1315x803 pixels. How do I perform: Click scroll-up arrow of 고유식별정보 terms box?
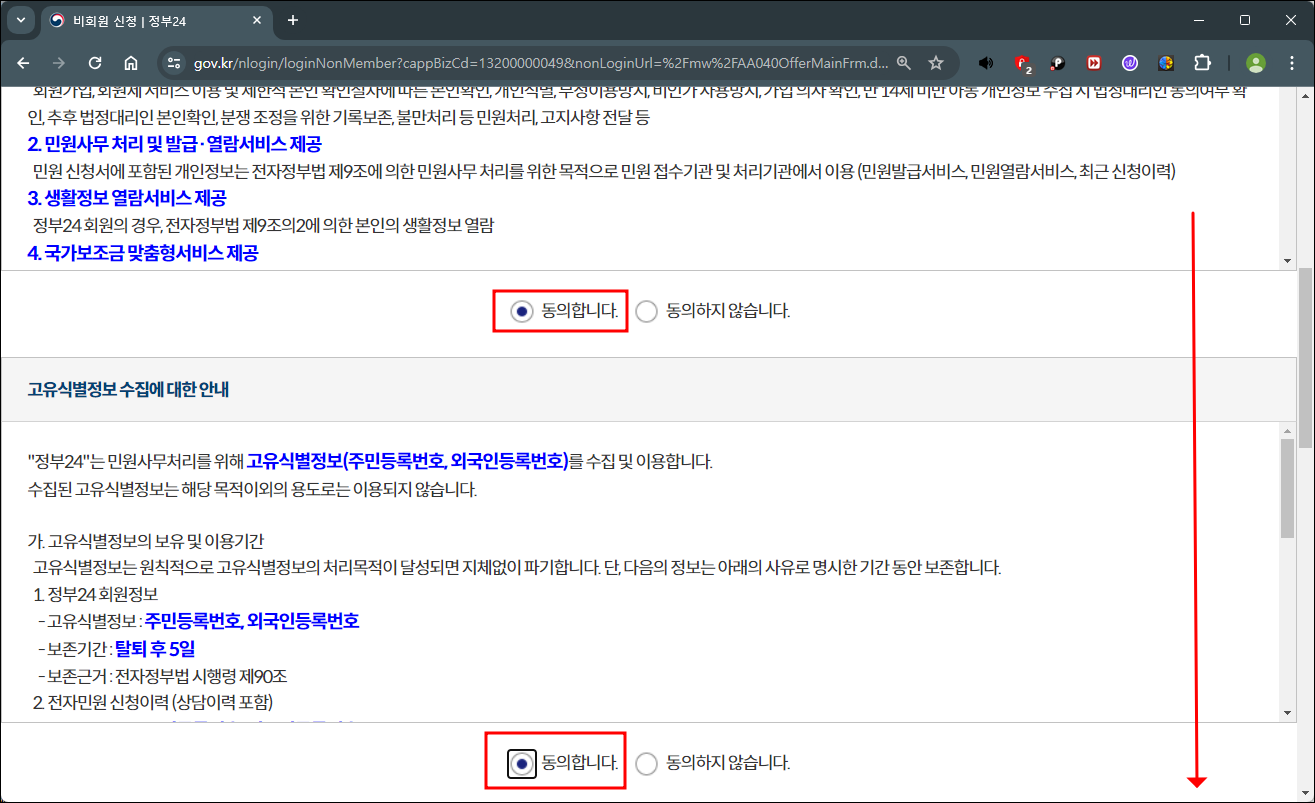tap(1287, 431)
